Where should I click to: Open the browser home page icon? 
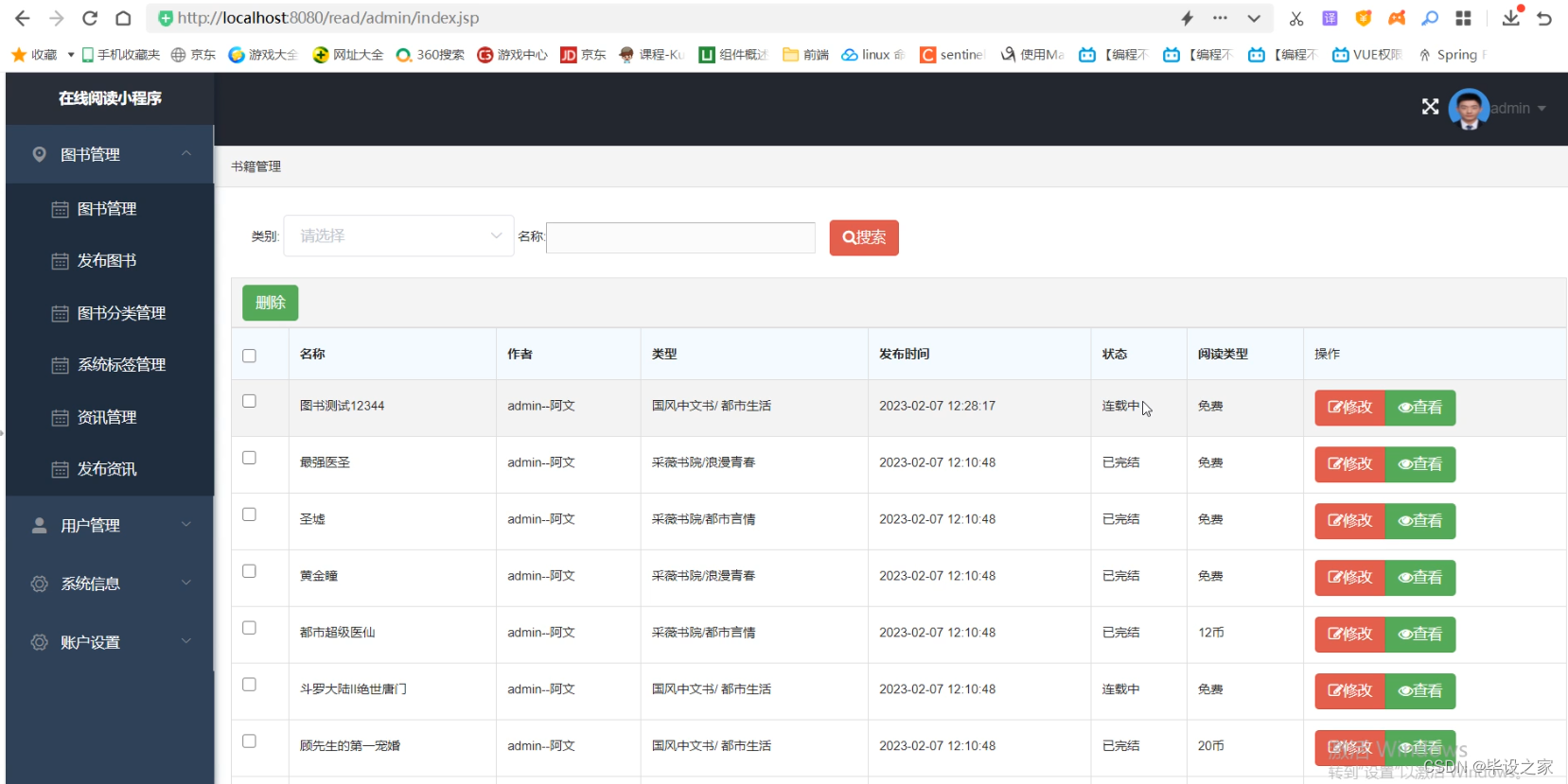pyautogui.click(x=123, y=18)
